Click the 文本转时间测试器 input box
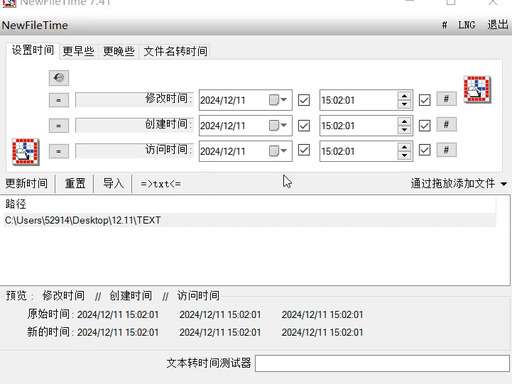Screen dimensions: 512x384 [x=382, y=363]
